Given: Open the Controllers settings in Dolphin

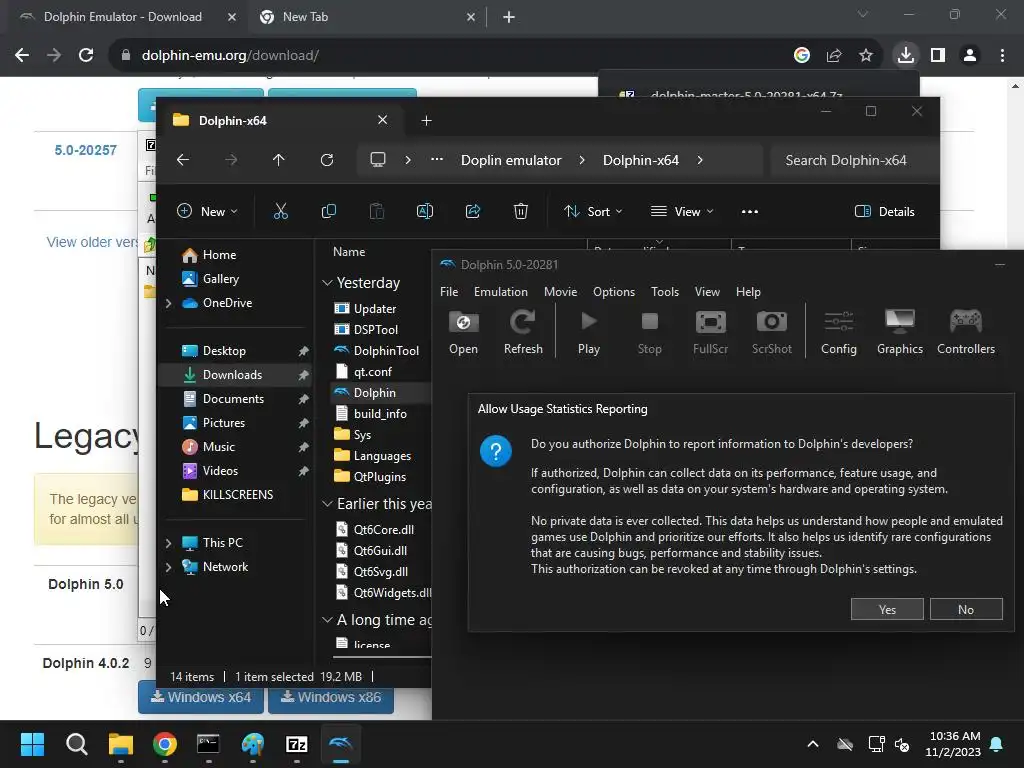Looking at the screenshot, I should (x=966, y=332).
